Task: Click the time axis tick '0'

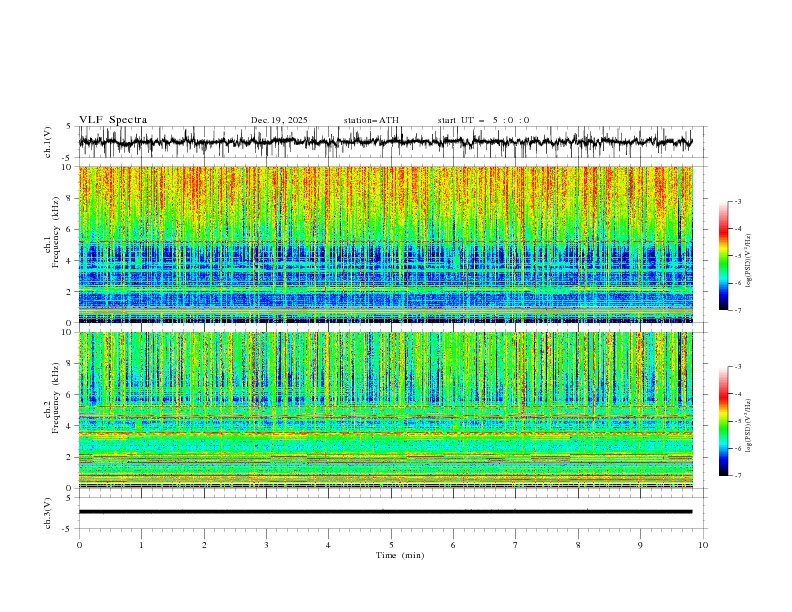Action: 79,545
